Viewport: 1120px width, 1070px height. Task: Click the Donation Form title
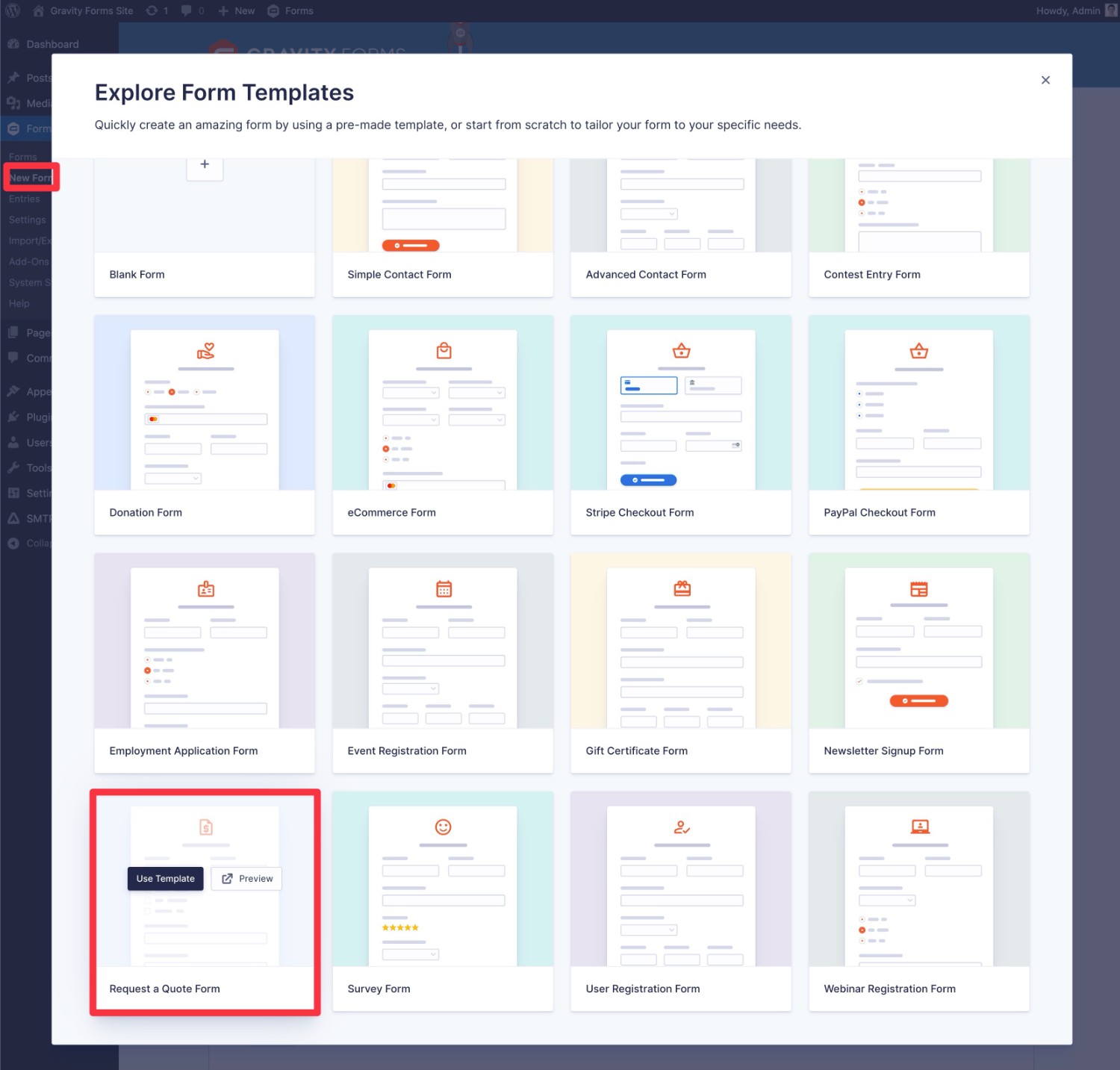tap(146, 512)
